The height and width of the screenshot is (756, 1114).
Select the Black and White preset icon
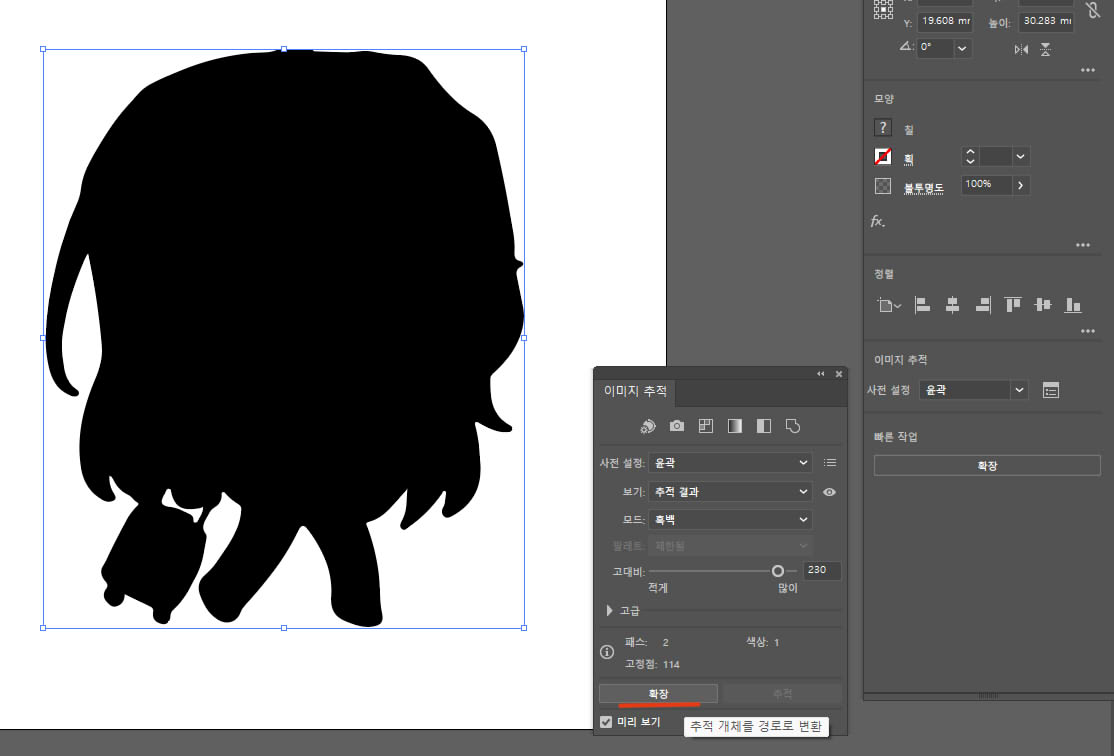[x=764, y=426]
